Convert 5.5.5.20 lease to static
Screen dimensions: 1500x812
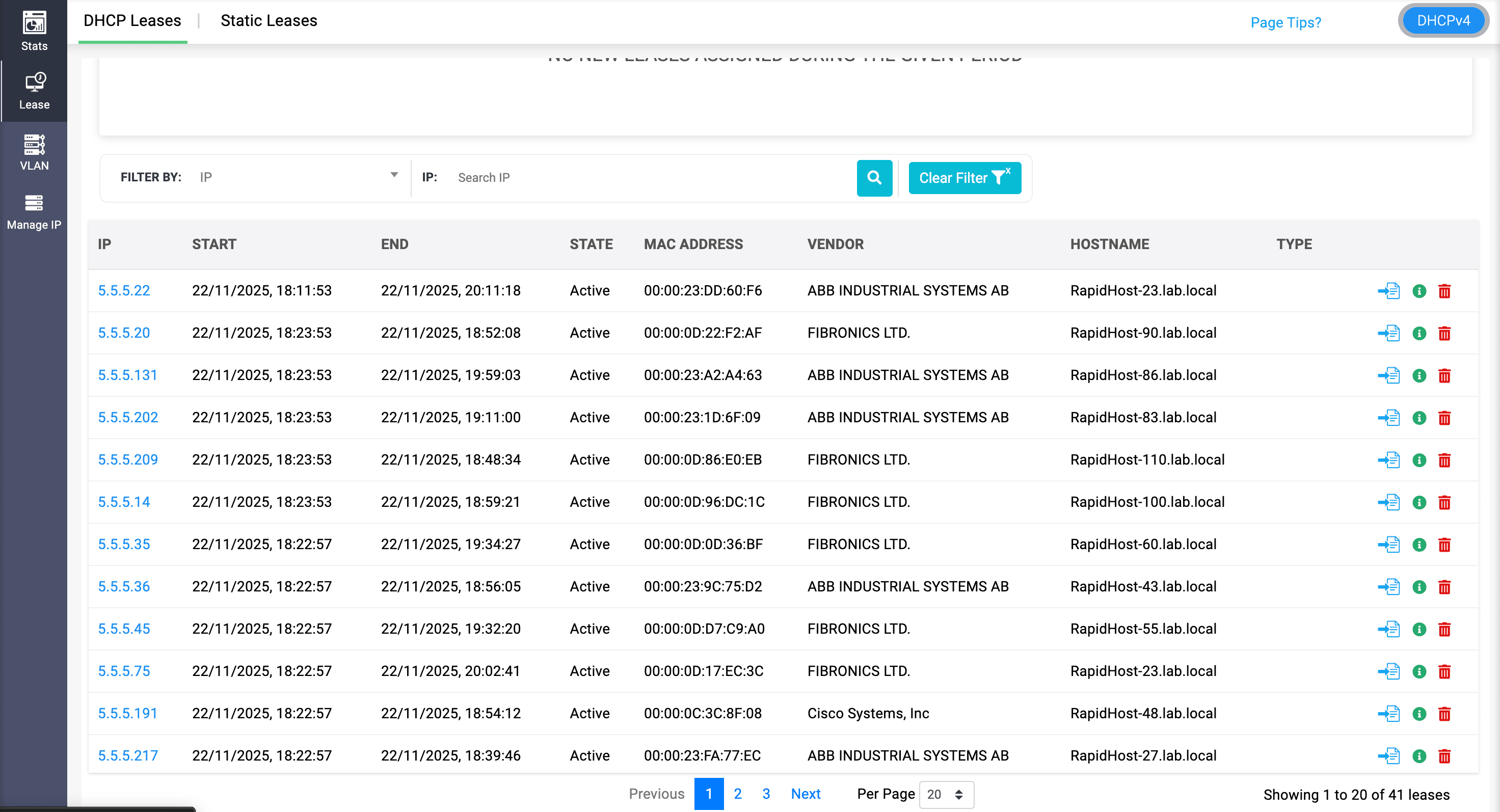point(1389,333)
